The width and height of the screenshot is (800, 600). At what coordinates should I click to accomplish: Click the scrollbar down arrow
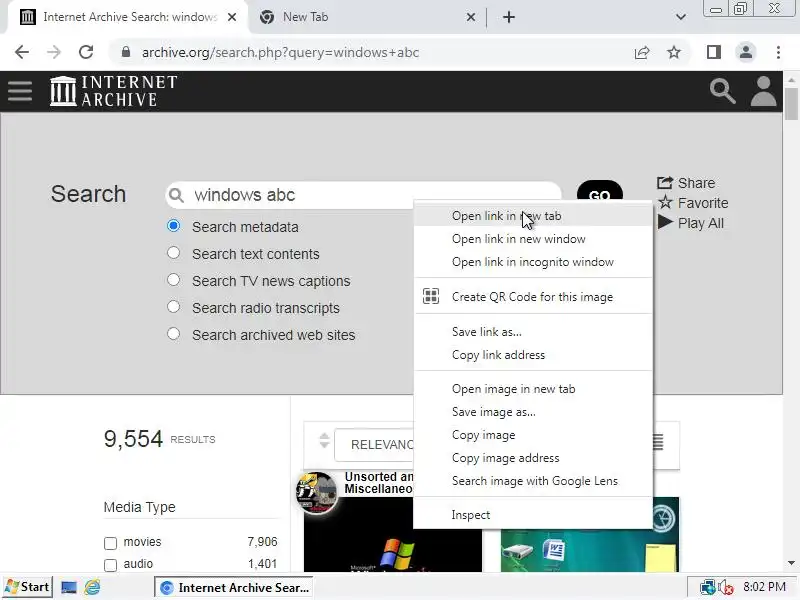[791, 563]
